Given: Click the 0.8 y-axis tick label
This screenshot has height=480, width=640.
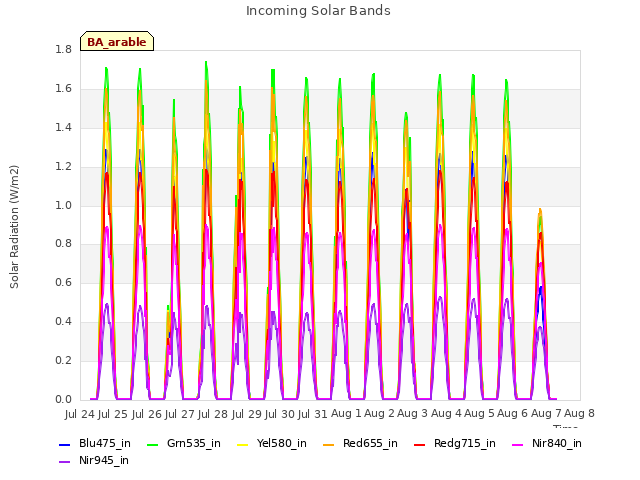Looking at the screenshot, I should tap(63, 244).
